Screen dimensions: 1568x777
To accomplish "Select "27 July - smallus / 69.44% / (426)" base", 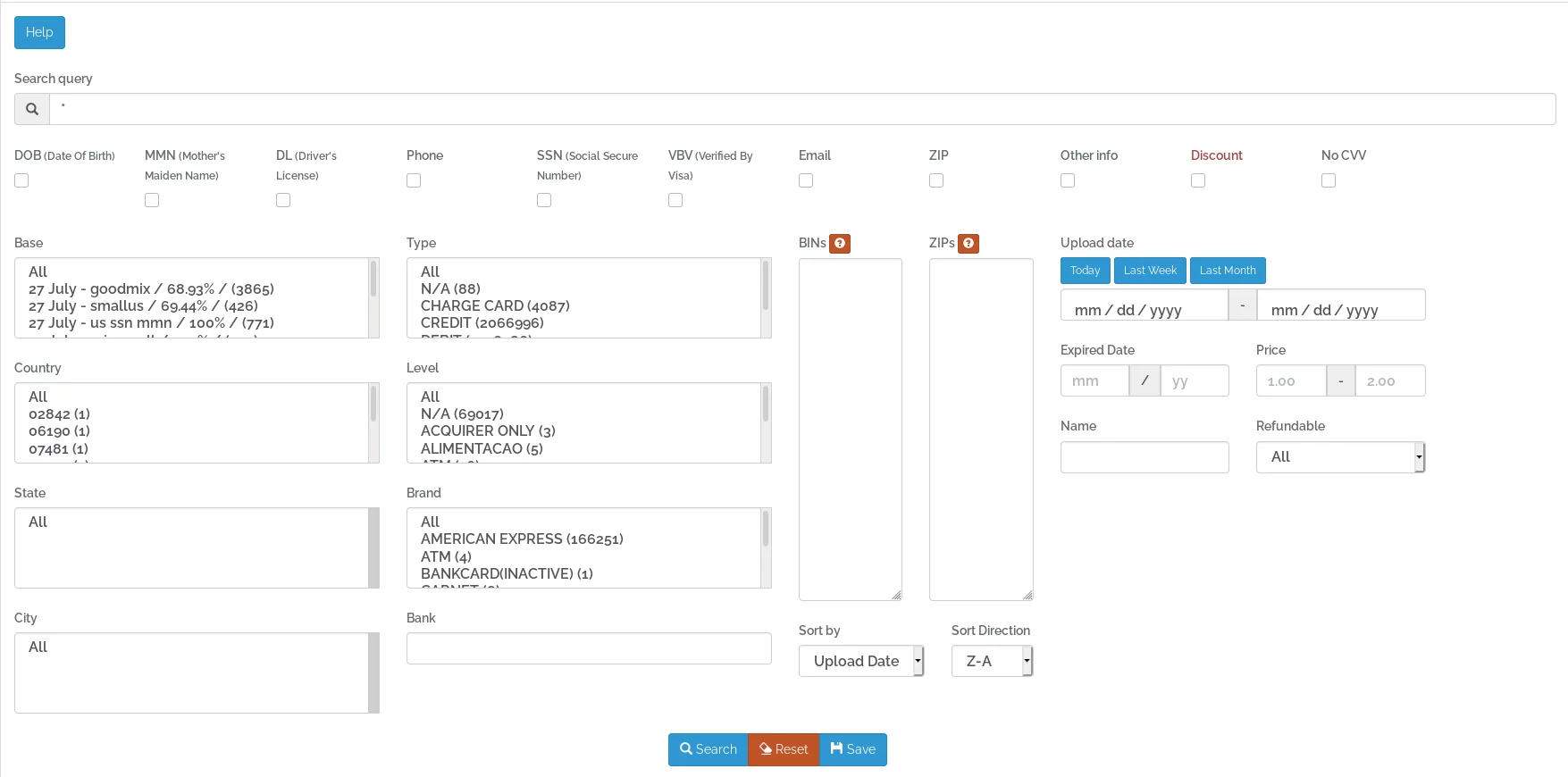I will pyautogui.click(x=191, y=305).
